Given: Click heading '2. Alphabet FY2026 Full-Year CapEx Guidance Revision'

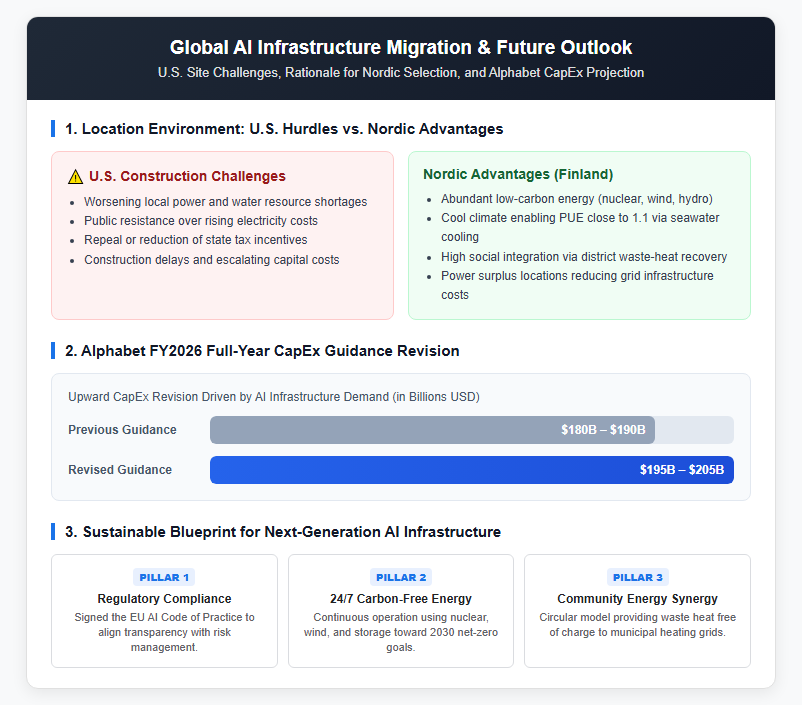Looking at the screenshot, I should pos(262,351).
